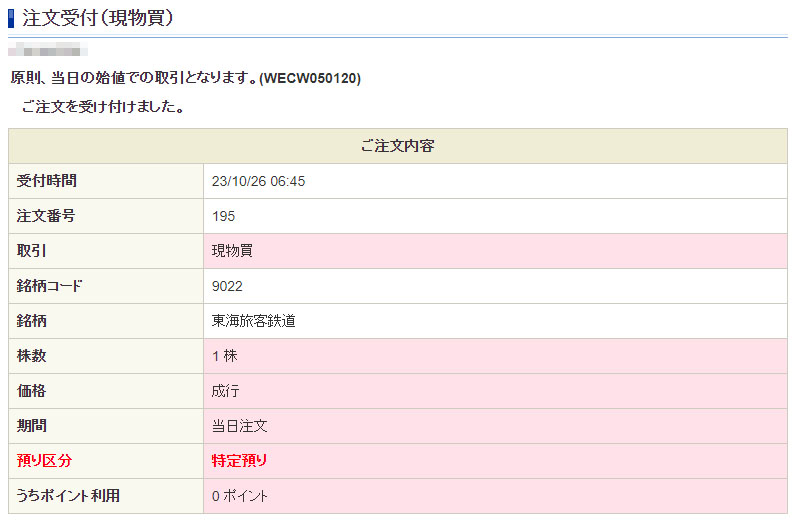Click the stock code 9022
This screenshot has height=522, width=796.
click(227, 286)
